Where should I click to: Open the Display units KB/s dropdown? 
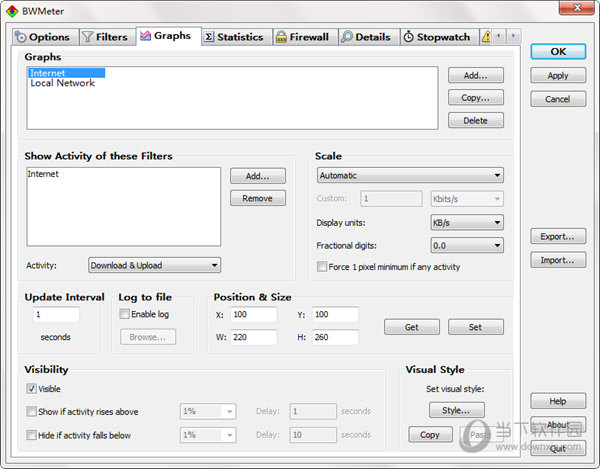467,222
